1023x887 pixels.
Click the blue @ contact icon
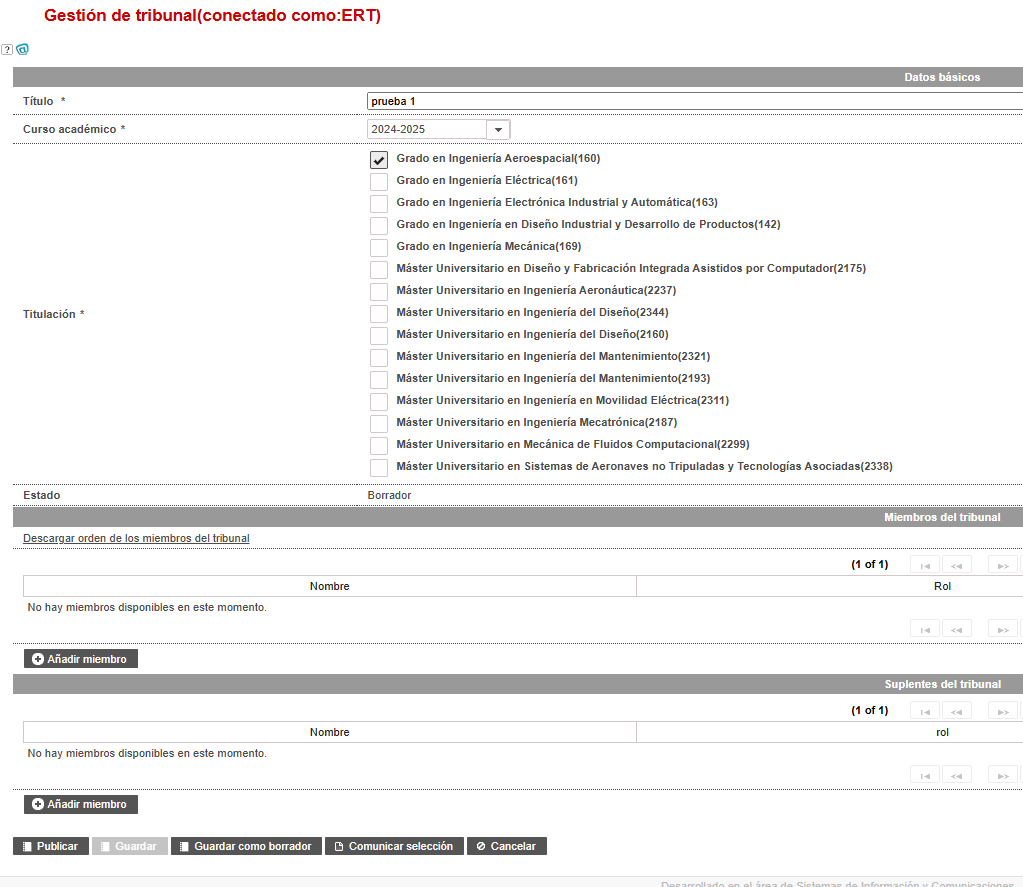point(22,49)
